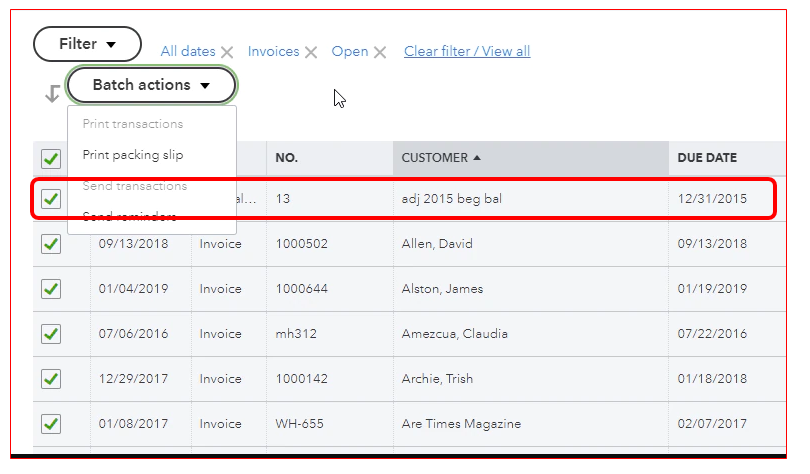Select customer adj 2015 beg bal
The width and height of the screenshot is (810, 474).
point(451,199)
